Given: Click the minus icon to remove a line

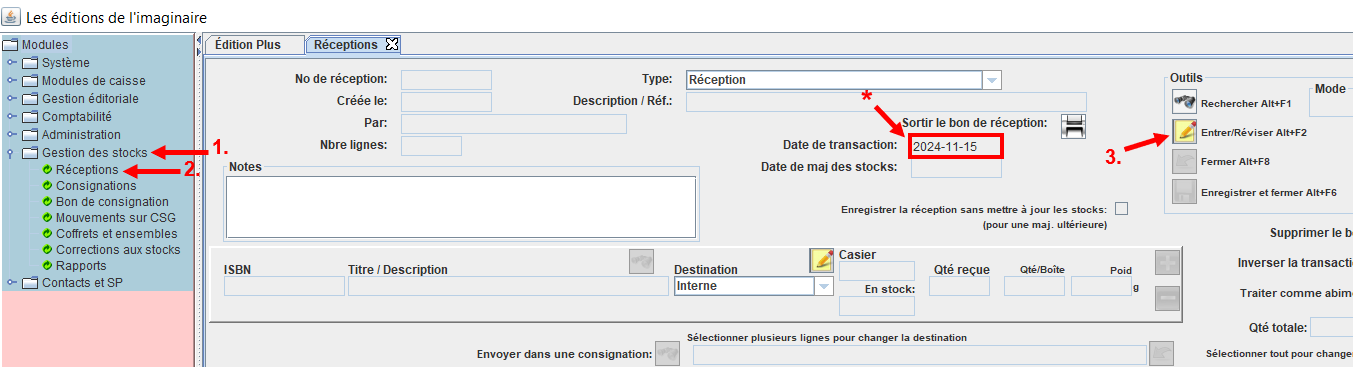Looking at the screenshot, I should point(1167,298).
